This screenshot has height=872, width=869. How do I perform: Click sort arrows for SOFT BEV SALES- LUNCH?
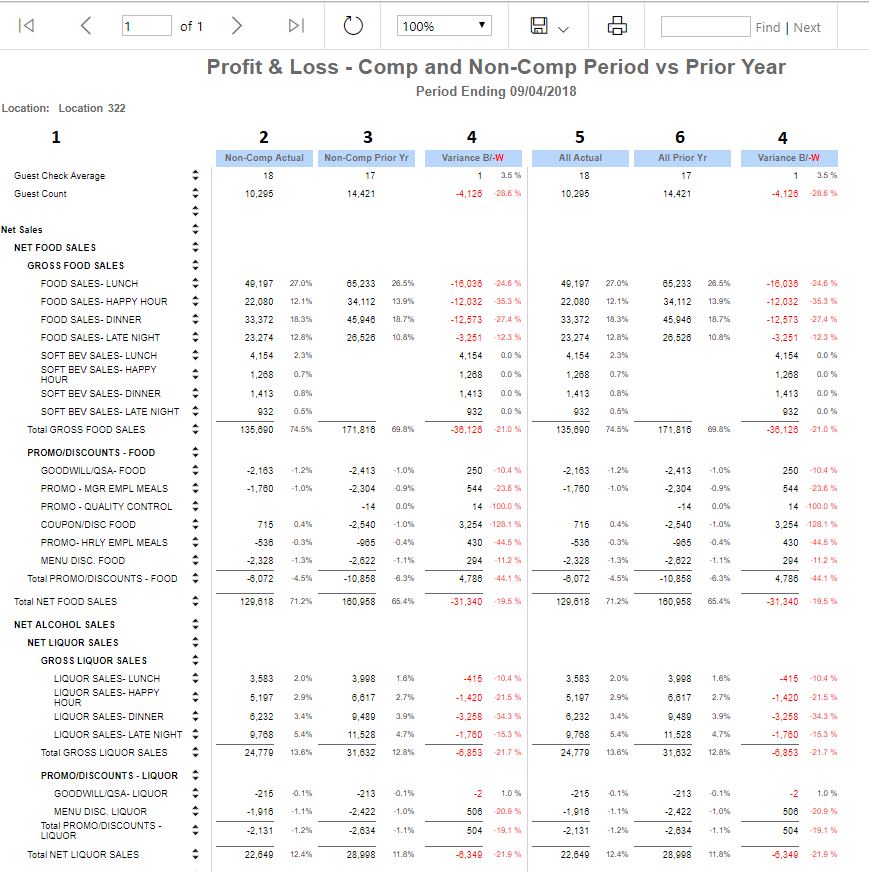click(195, 355)
